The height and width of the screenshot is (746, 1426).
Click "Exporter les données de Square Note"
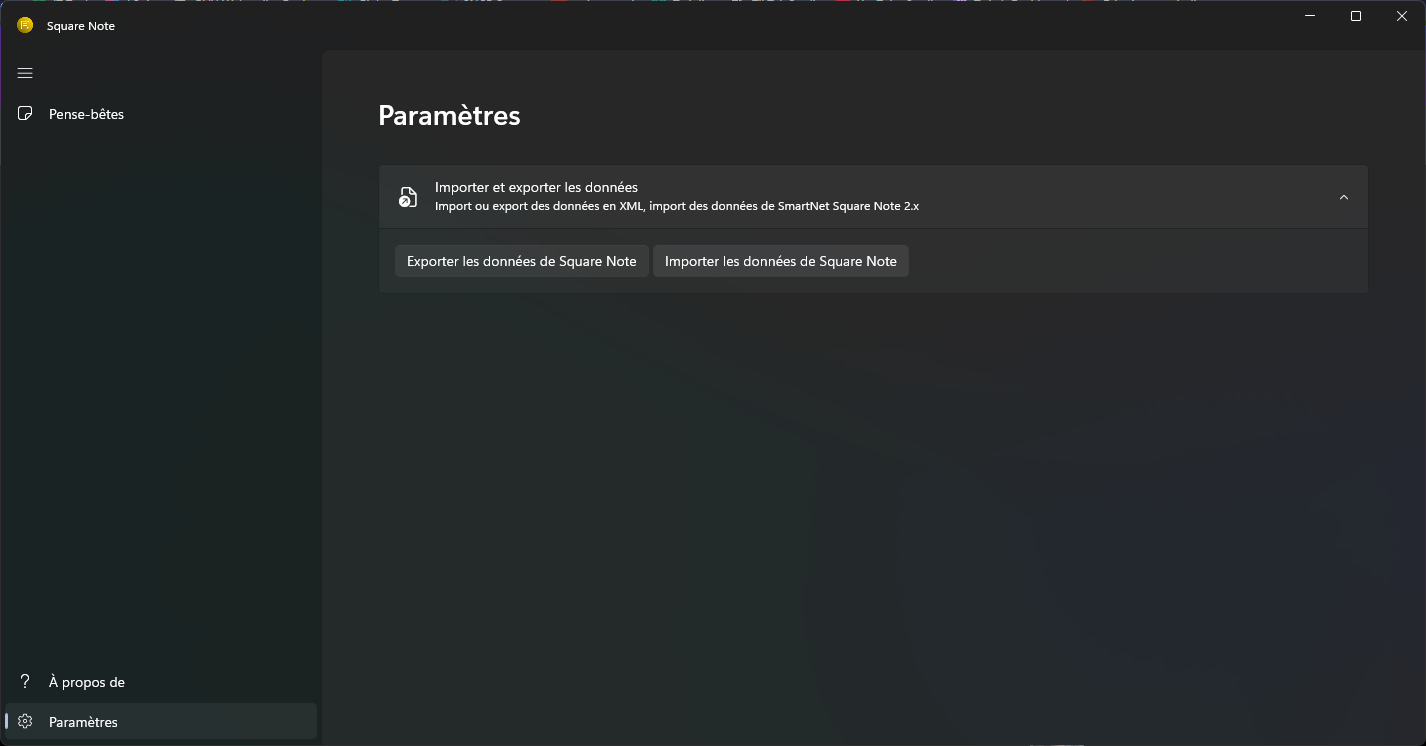pyautogui.click(x=521, y=261)
